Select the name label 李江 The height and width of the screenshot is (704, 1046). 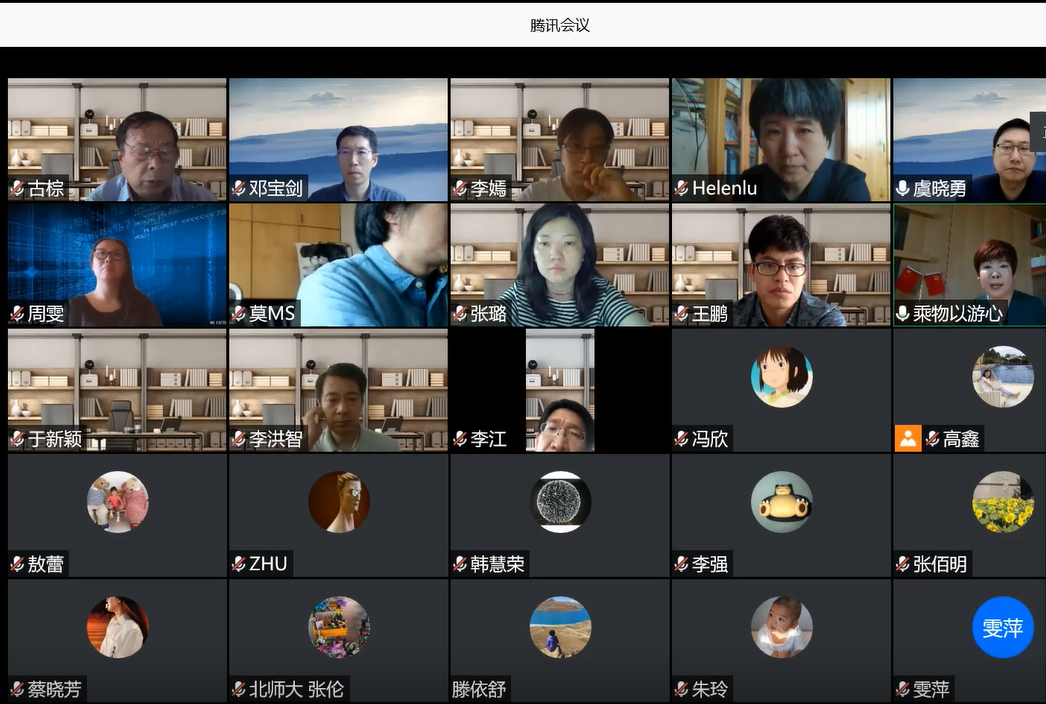point(488,439)
